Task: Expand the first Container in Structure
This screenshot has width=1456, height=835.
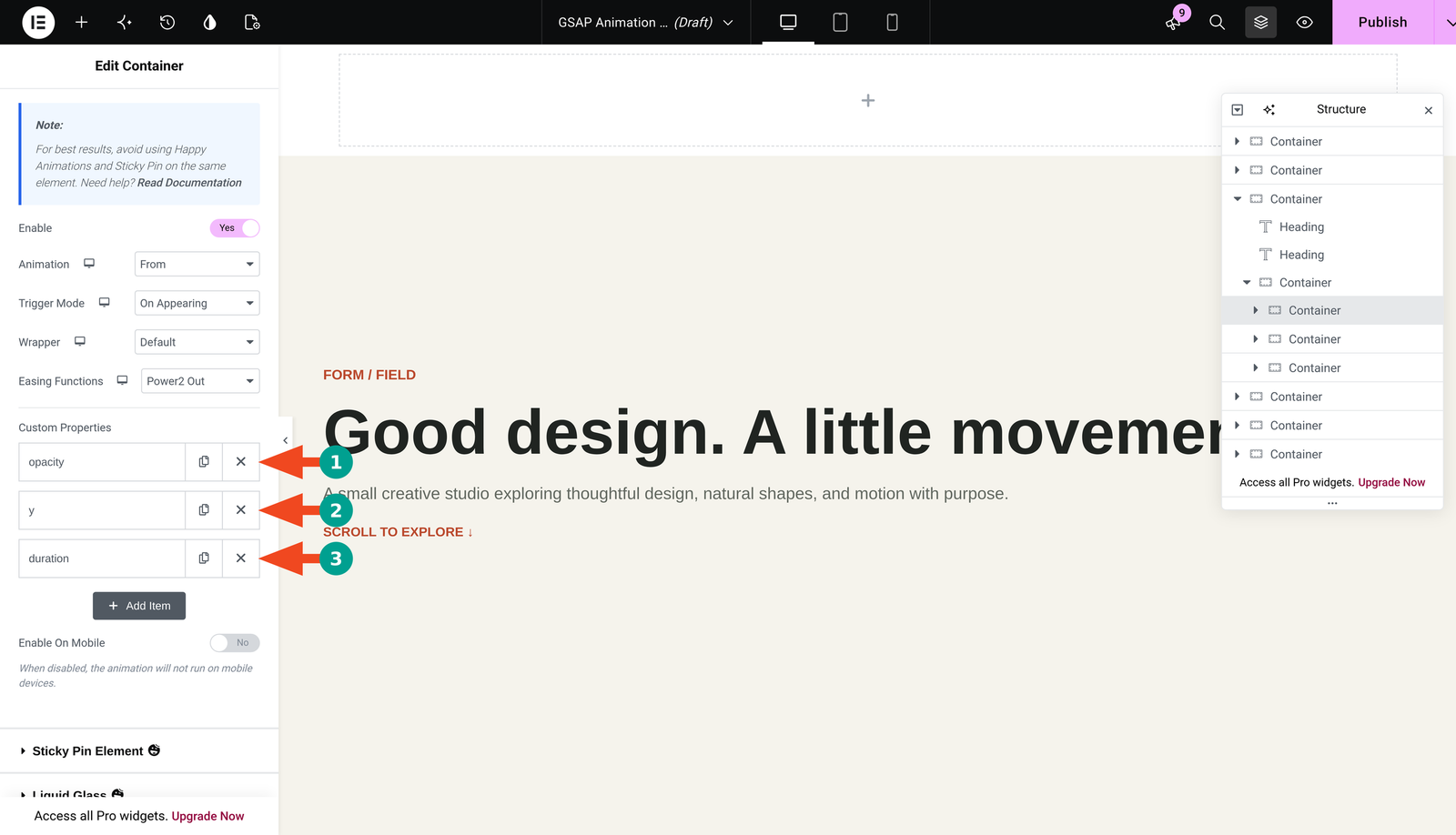Action: [1237, 141]
